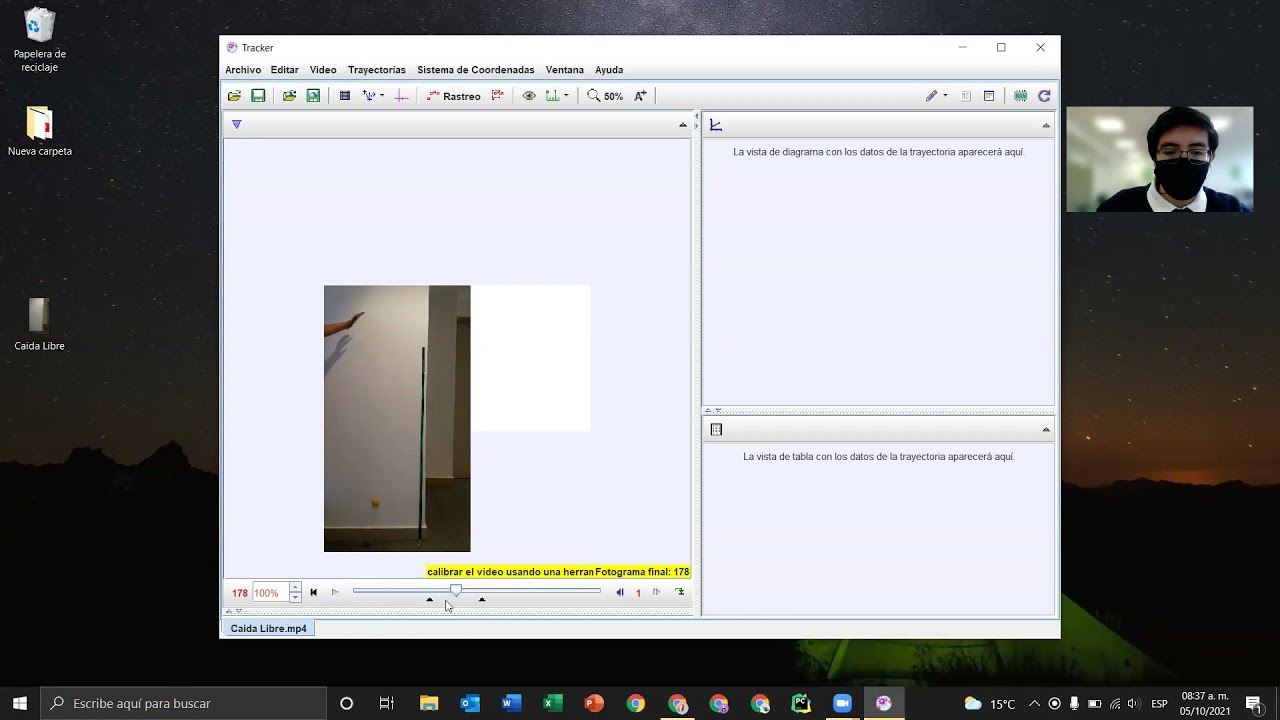Screen dimensions: 1280x720
Task: Expand calibration tools dropdown arrow
Action: pyautogui.click(x=382, y=96)
